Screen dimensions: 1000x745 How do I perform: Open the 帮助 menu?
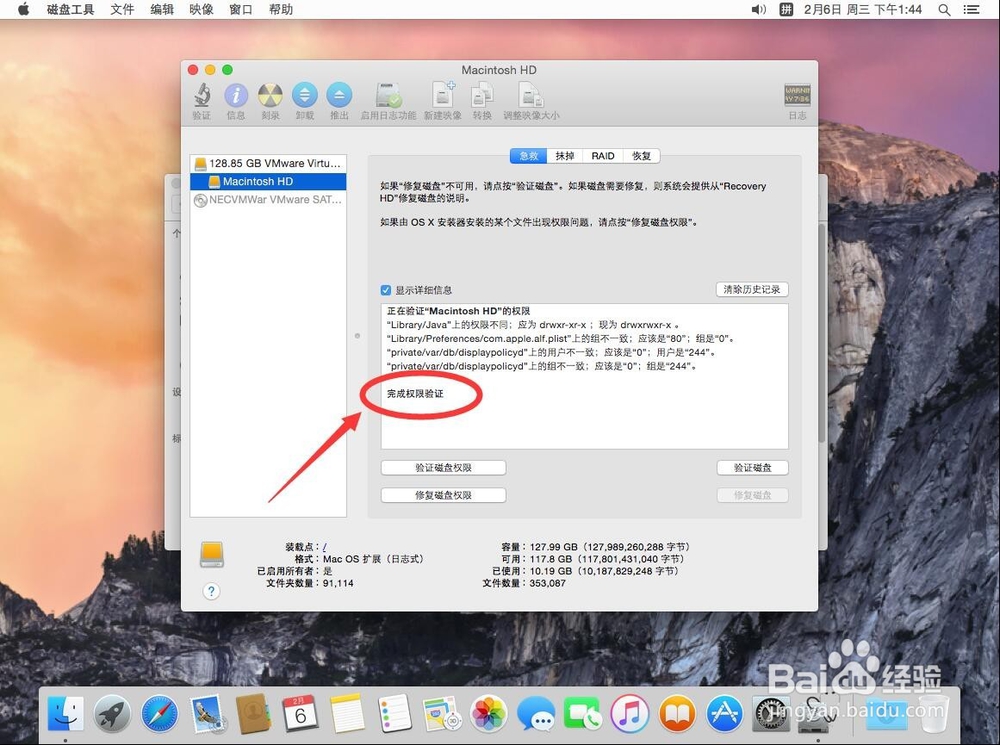pos(280,10)
